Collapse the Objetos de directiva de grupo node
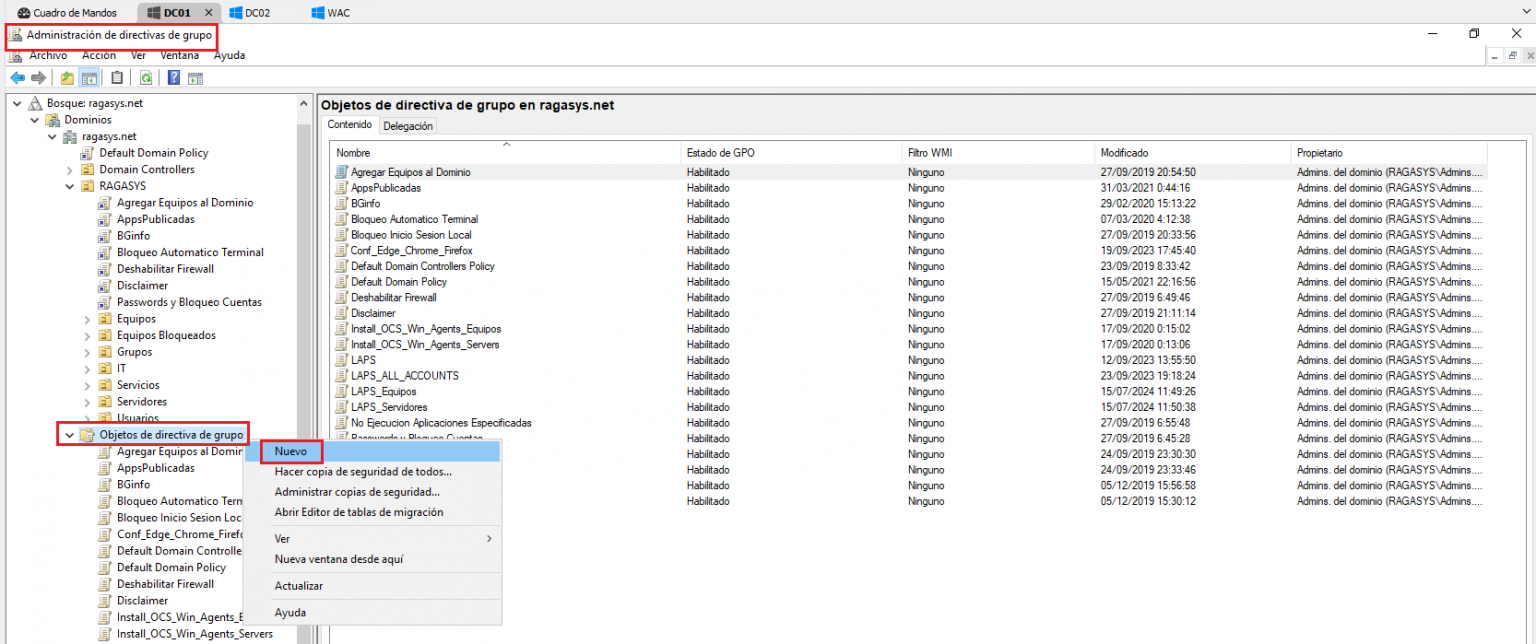Image resolution: width=1536 pixels, height=644 pixels. click(x=69, y=435)
